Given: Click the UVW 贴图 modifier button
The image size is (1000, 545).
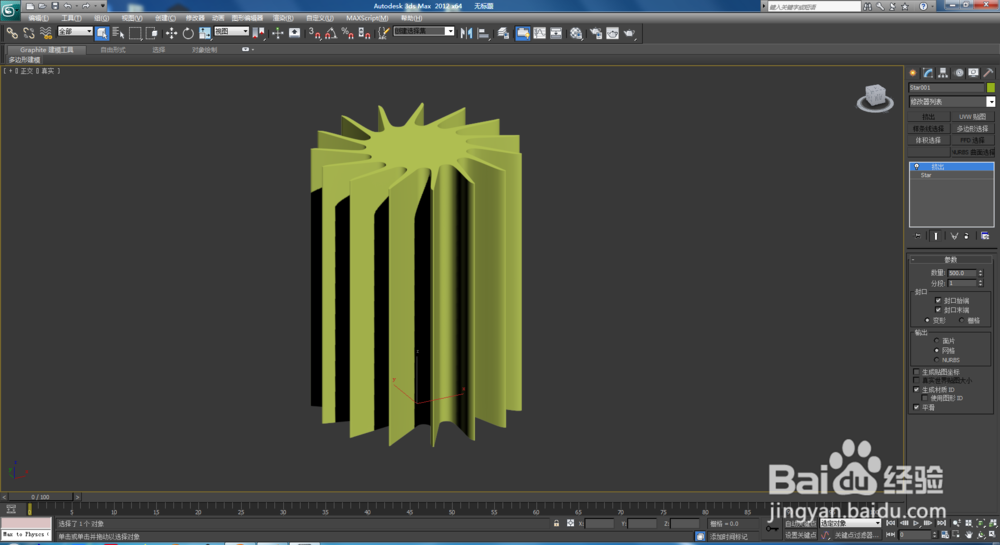Looking at the screenshot, I should (x=972, y=117).
